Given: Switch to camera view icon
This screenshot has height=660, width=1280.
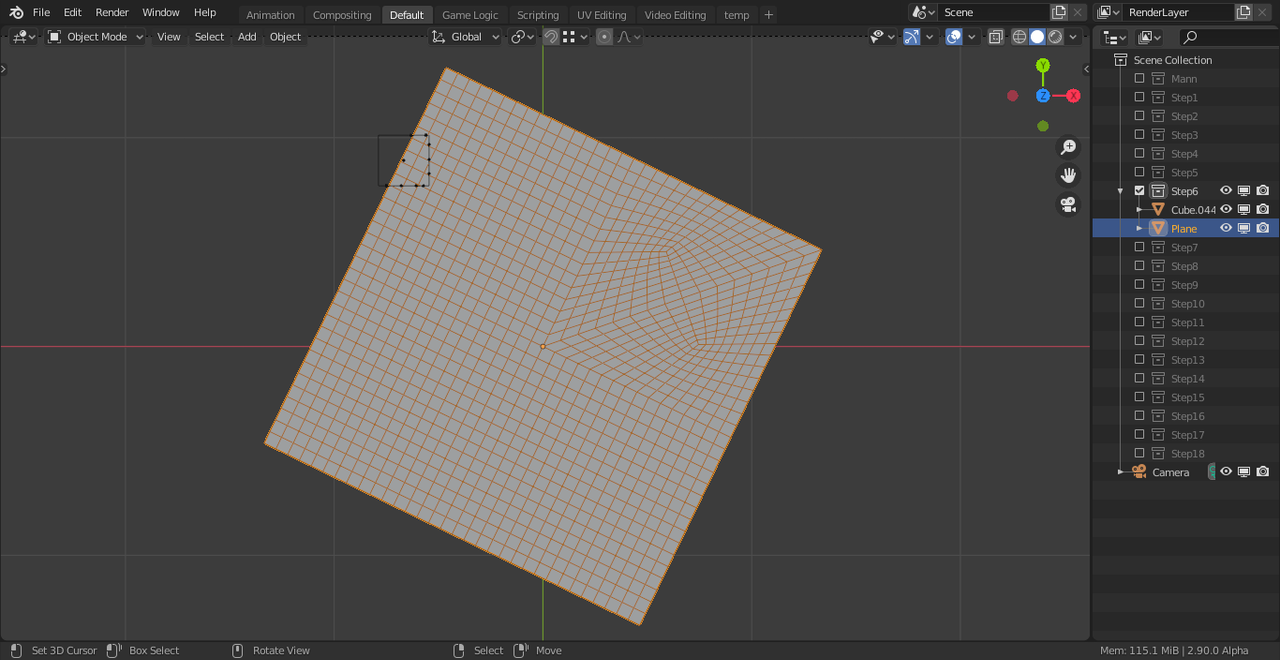Looking at the screenshot, I should pyautogui.click(x=1068, y=205).
